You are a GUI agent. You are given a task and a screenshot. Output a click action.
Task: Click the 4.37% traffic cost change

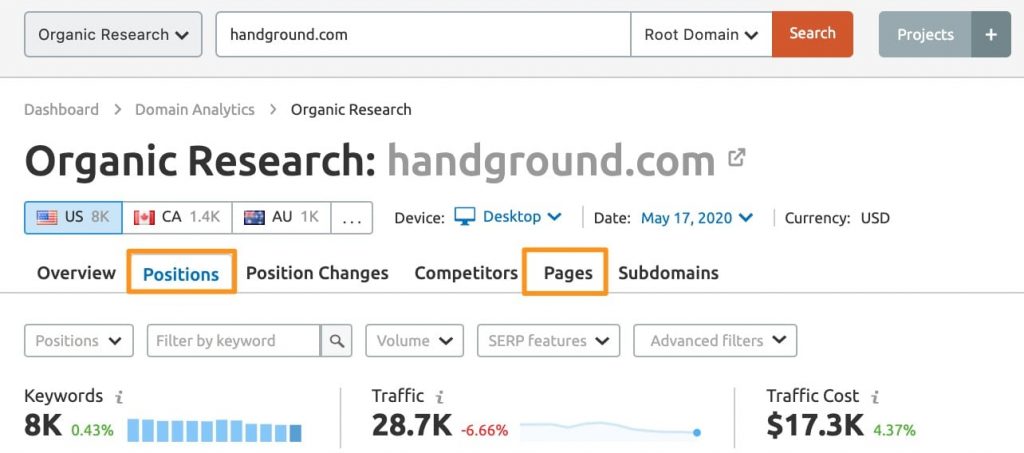tap(897, 431)
